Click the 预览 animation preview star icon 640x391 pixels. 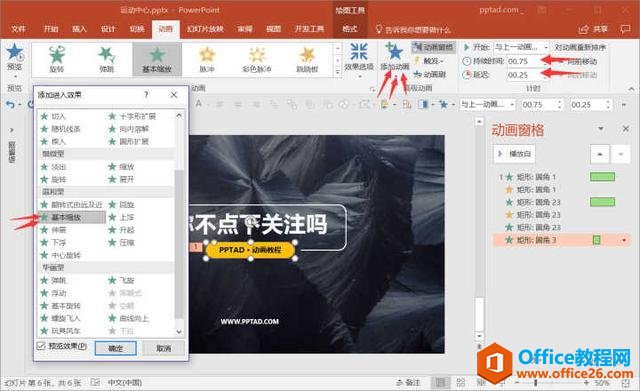click(x=14, y=53)
